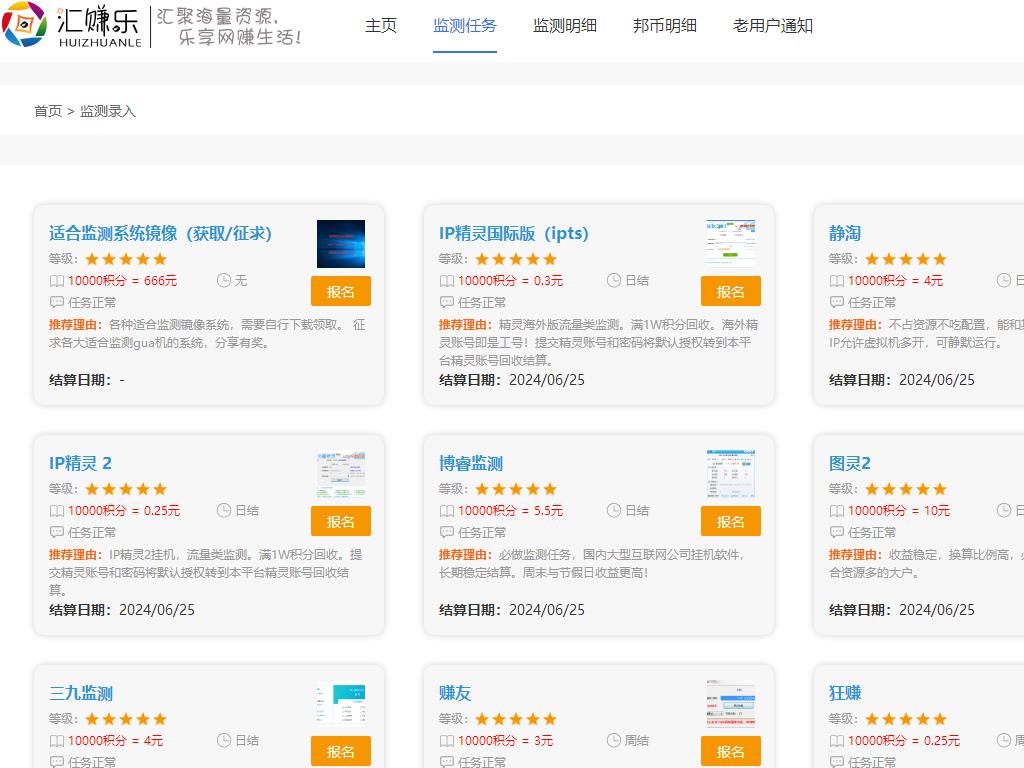Click the chat icon in 博睿监测 card
The height and width of the screenshot is (768, 1024).
447,532
